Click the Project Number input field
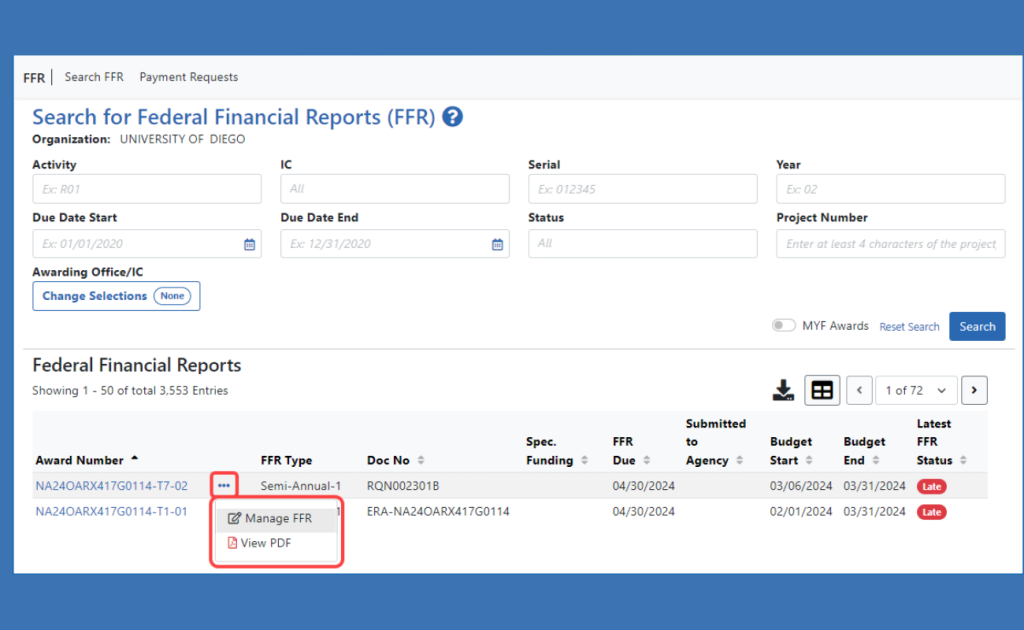The width and height of the screenshot is (1024, 630). tap(891, 244)
